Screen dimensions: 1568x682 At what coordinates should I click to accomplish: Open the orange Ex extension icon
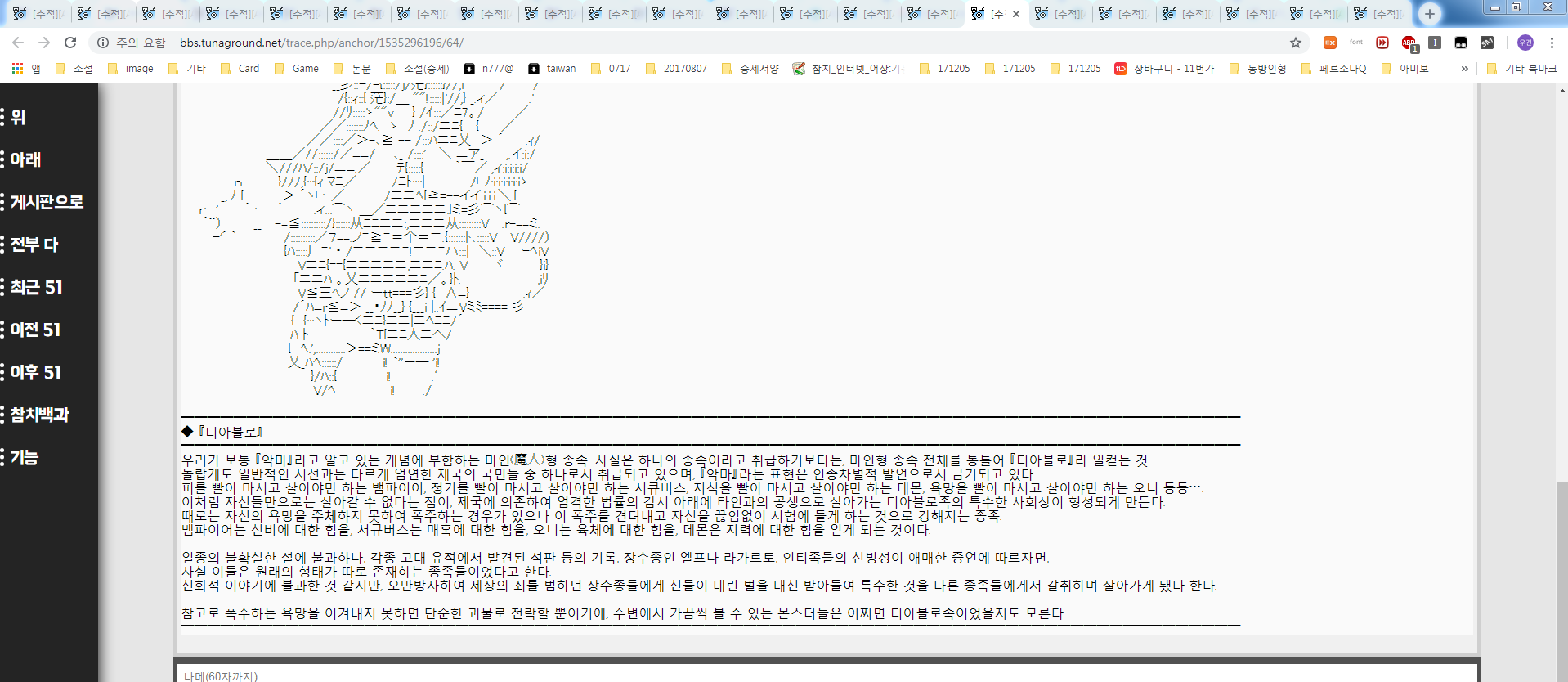click(1330, 43)
